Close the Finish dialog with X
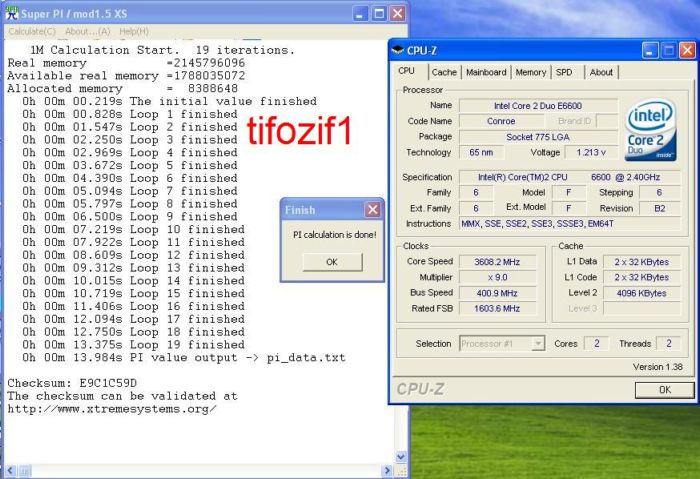 [372, 209]
